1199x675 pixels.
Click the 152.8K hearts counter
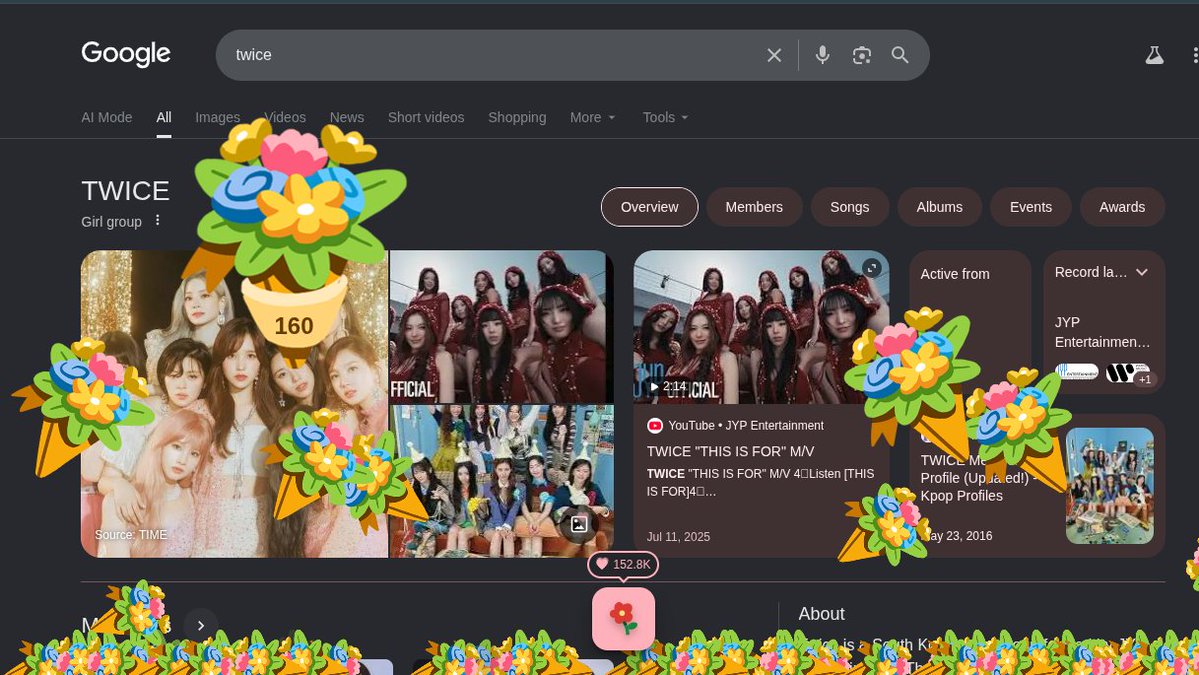click(623, 564)
